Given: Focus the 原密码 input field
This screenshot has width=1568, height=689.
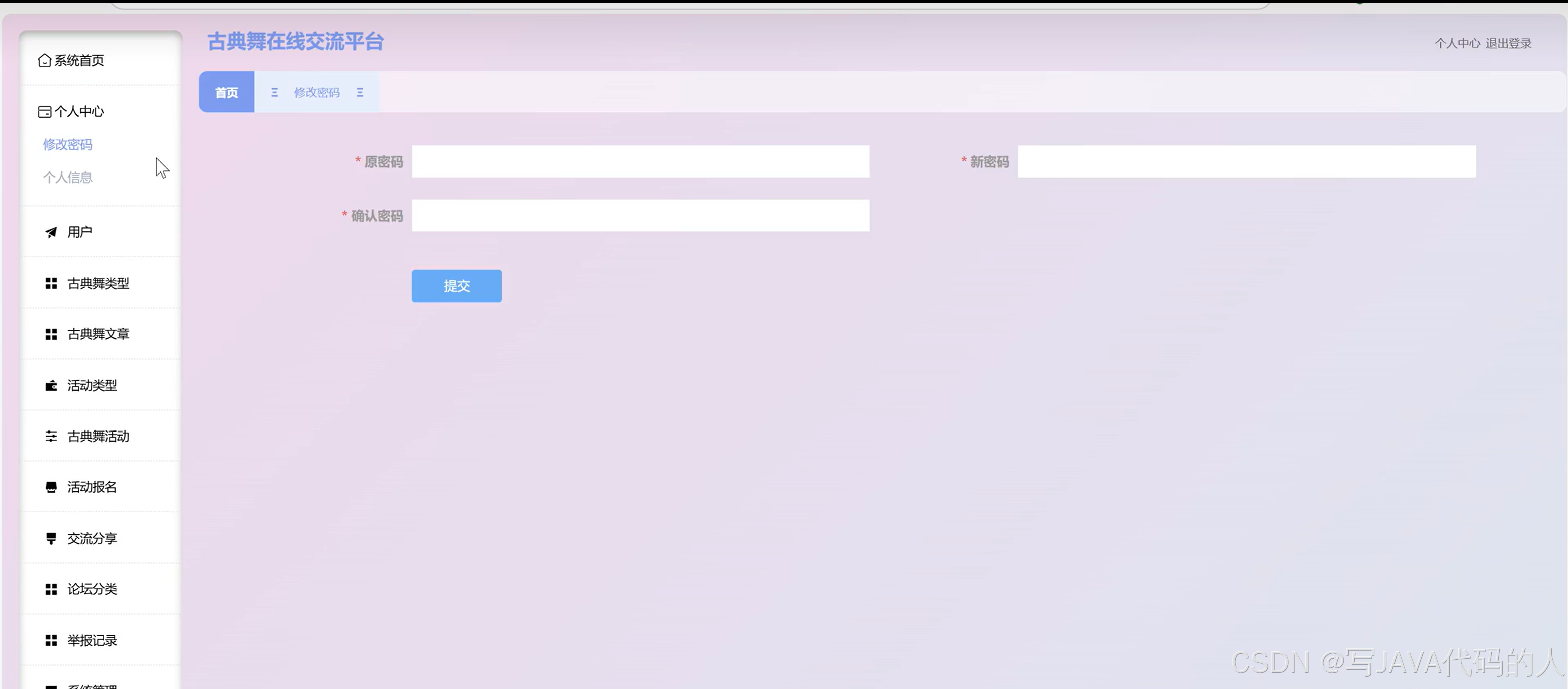Looking at the screenshot, I should click(x=640, y=161).
